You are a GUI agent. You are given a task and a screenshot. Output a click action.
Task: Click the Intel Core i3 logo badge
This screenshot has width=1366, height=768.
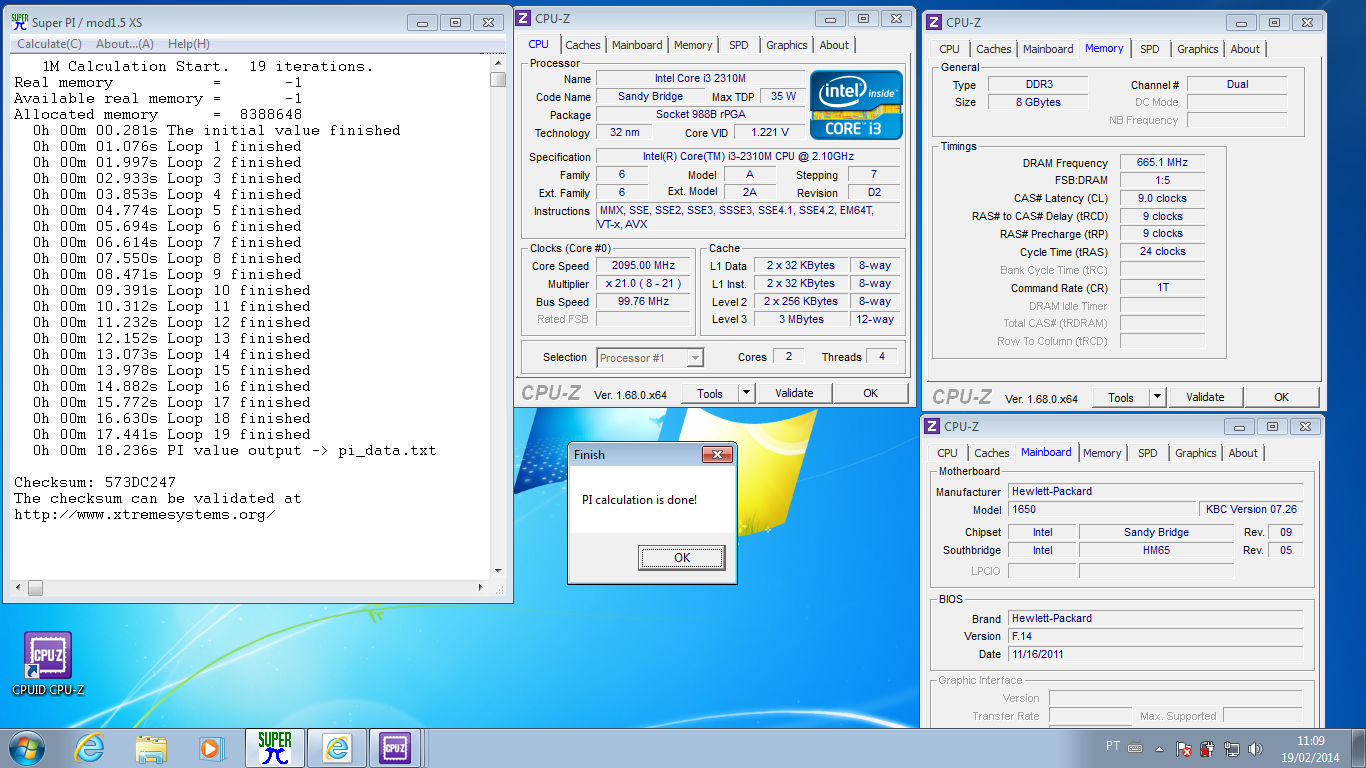click(x=856, y=104)
